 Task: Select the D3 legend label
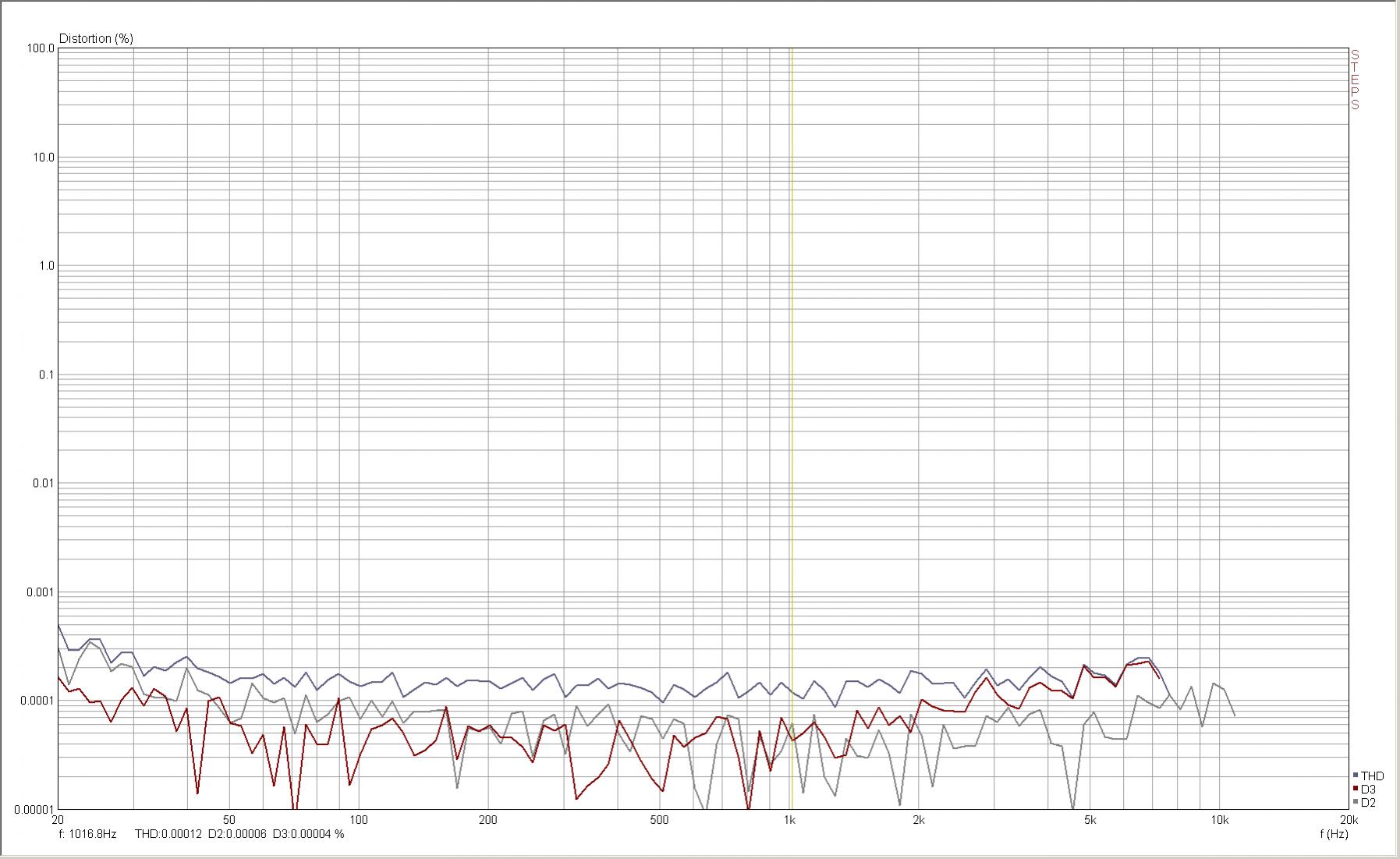(x=1368, y=789)
